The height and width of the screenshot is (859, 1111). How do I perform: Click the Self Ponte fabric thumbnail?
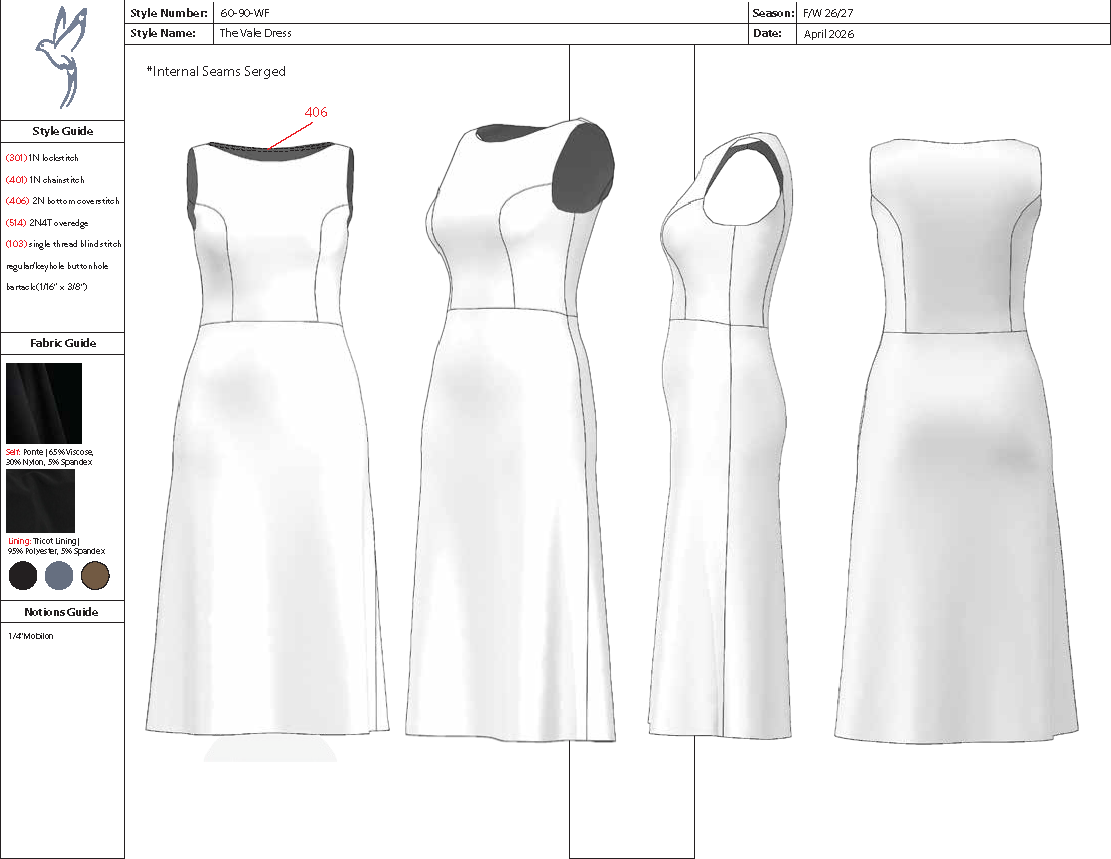[x=43, y=402]
